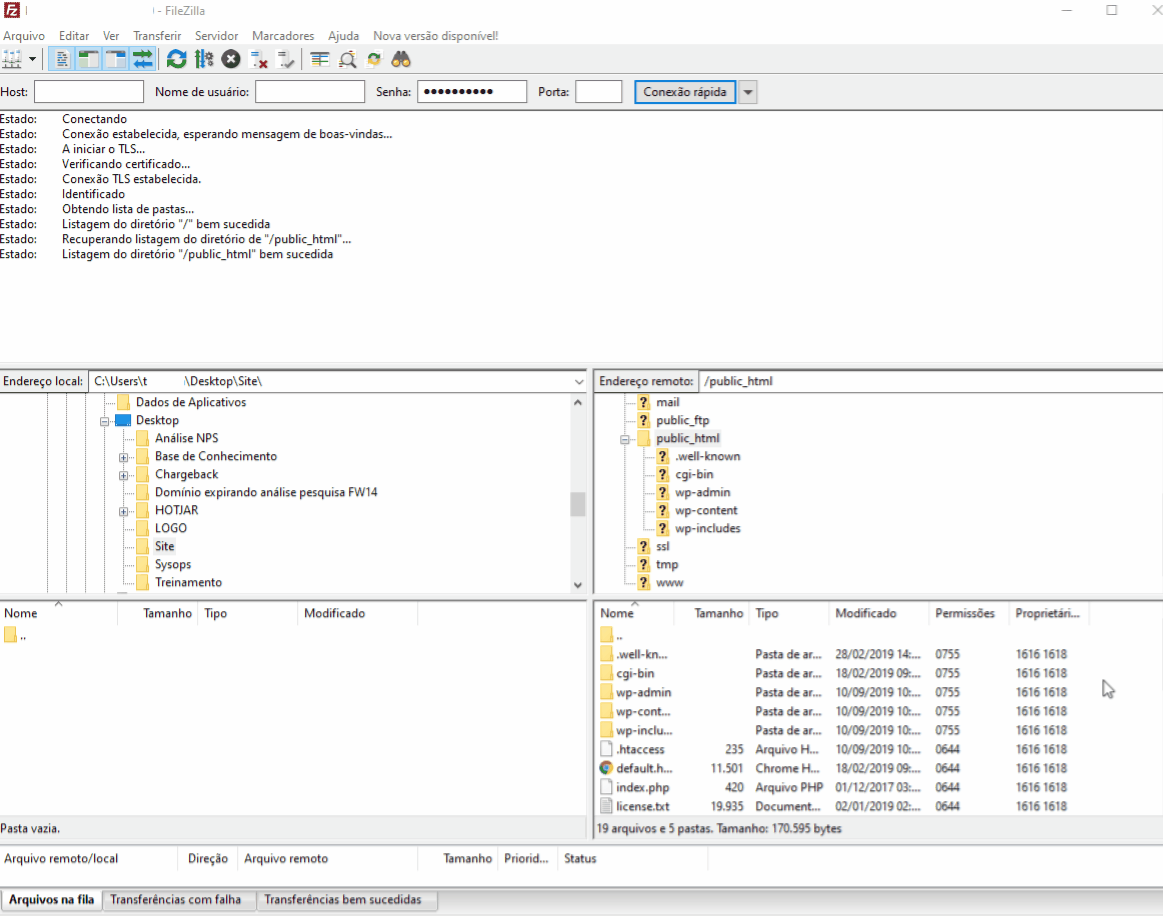Expand the Chargeback folder
Screen dimensions: 1163x916
(124, 475)
